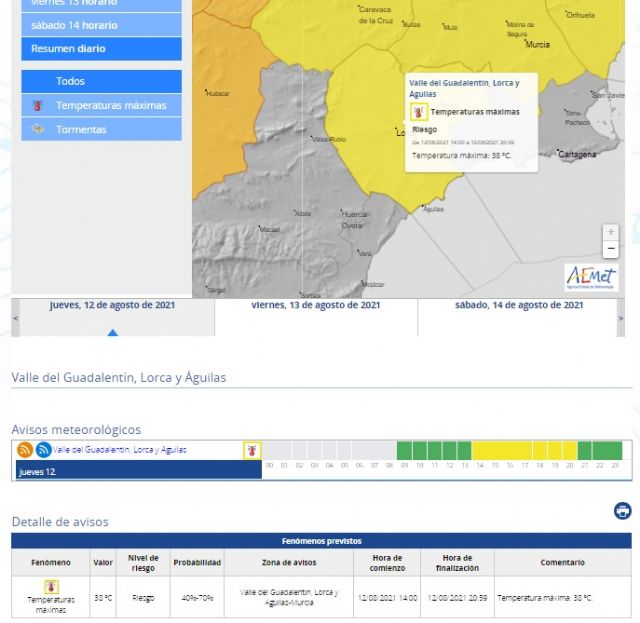Screen dimensions: 640x623
Task: Click the thermometer icon in the map tooltip
Action: click(418, 112)
